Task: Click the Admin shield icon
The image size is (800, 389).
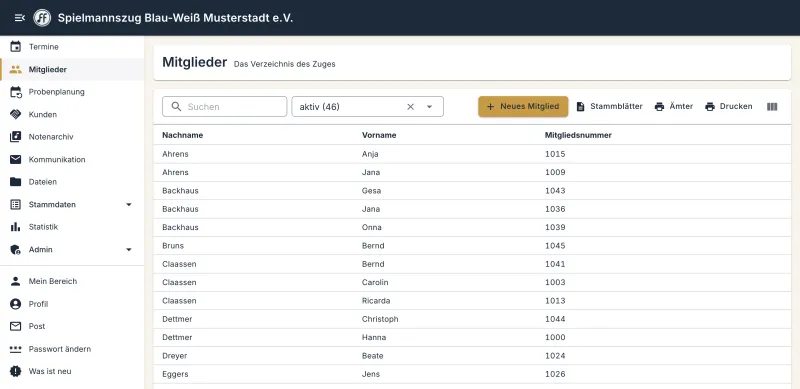Action: pos(16,250)
